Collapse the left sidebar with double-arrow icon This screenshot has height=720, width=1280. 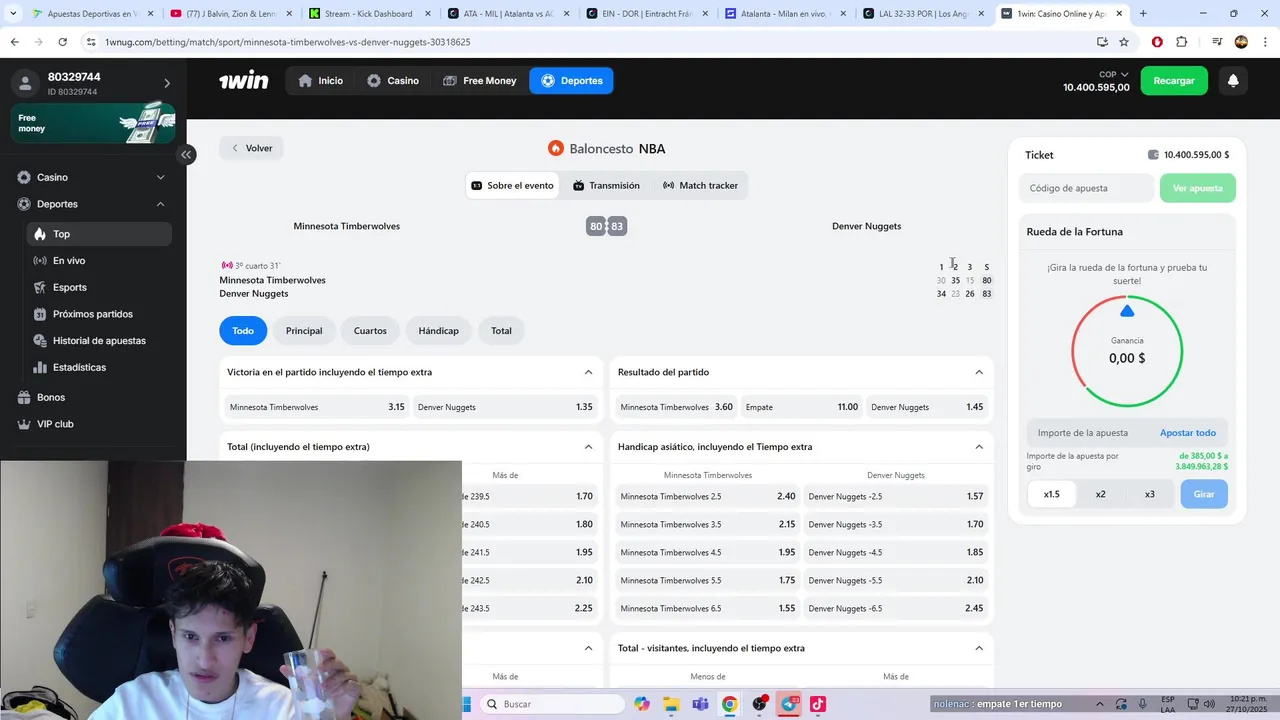pos(186,154)
